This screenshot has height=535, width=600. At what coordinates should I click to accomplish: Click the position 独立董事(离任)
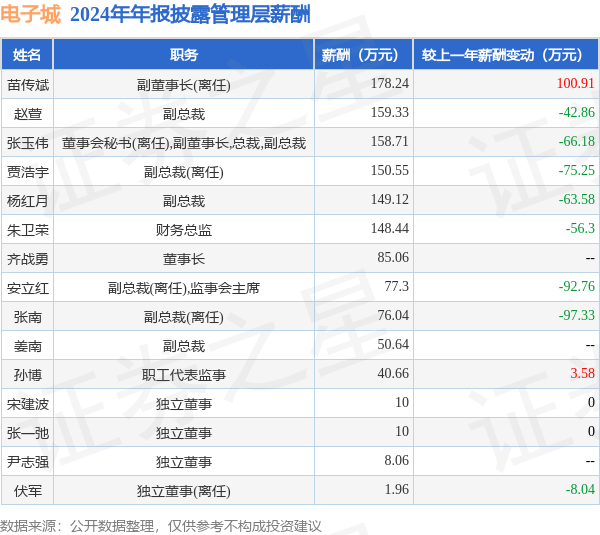click(184, 491)
